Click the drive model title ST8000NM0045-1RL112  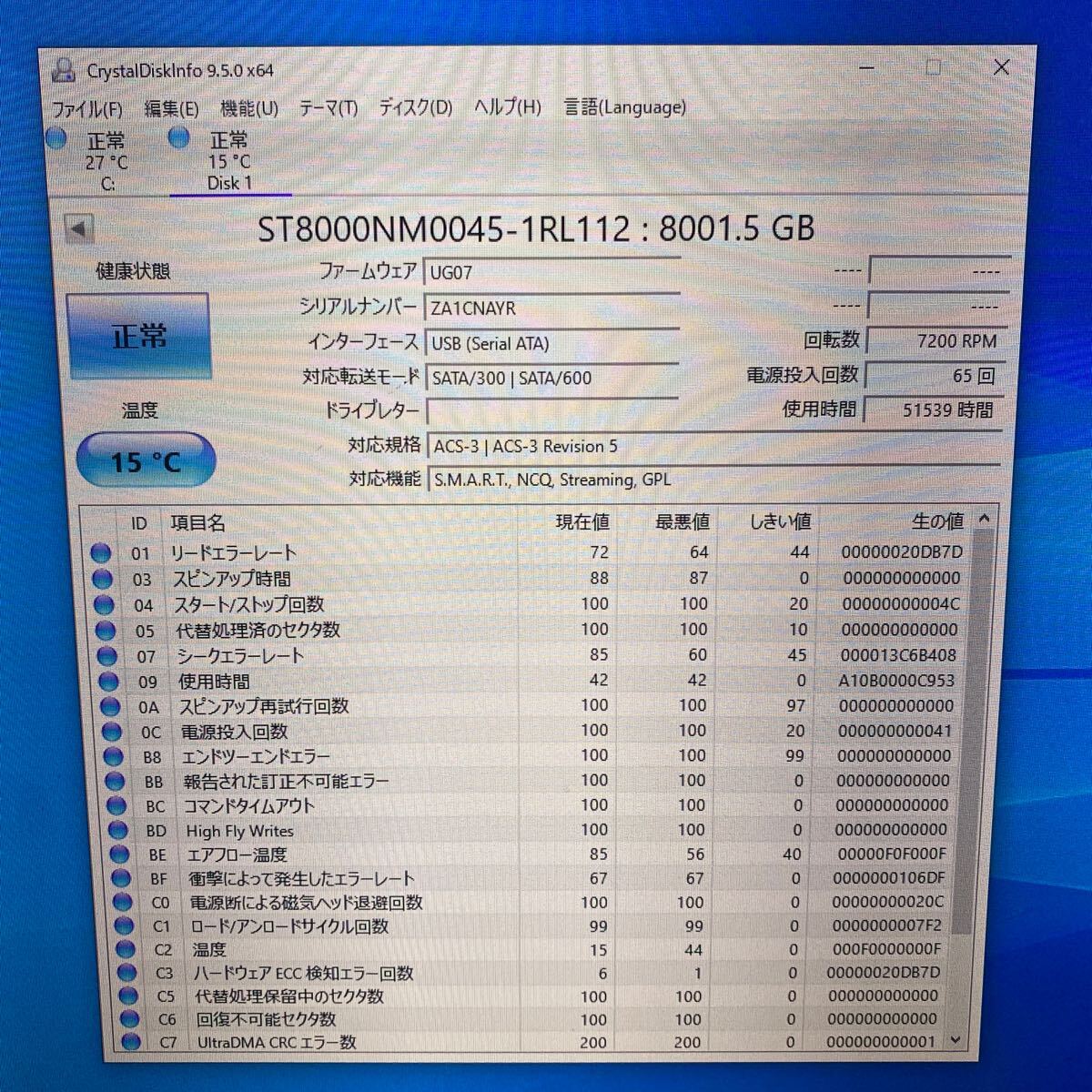[443, 228]
